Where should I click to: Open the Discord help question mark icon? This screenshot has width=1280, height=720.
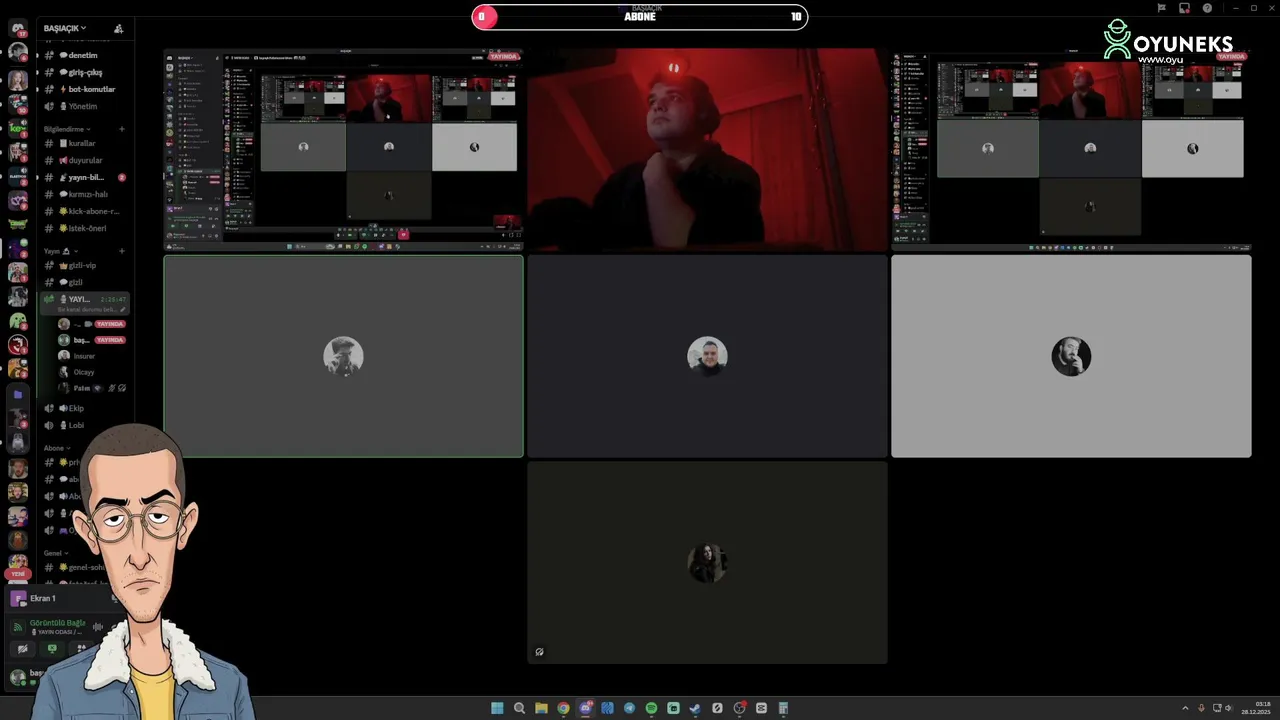[x=1207, y=8]
